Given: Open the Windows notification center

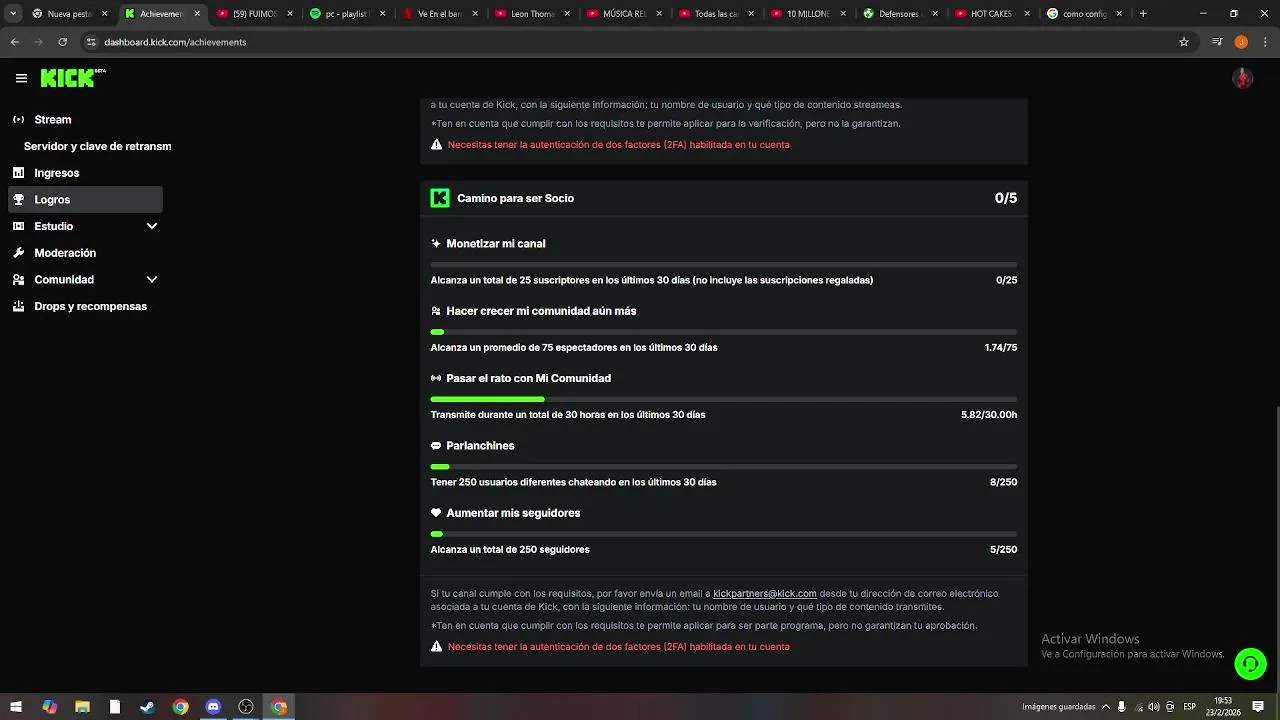Looking at the screenshot, I should tap(1258, 707).
